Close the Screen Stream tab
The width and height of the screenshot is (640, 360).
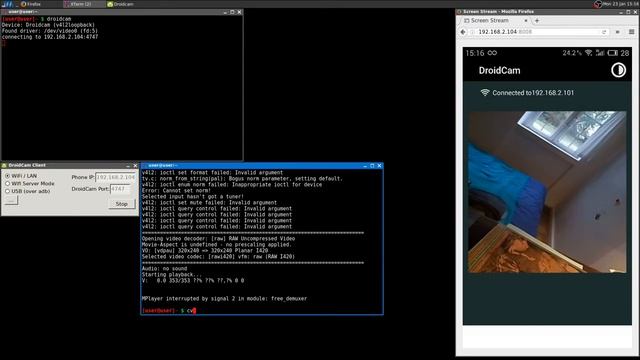[x=526, y=20]
